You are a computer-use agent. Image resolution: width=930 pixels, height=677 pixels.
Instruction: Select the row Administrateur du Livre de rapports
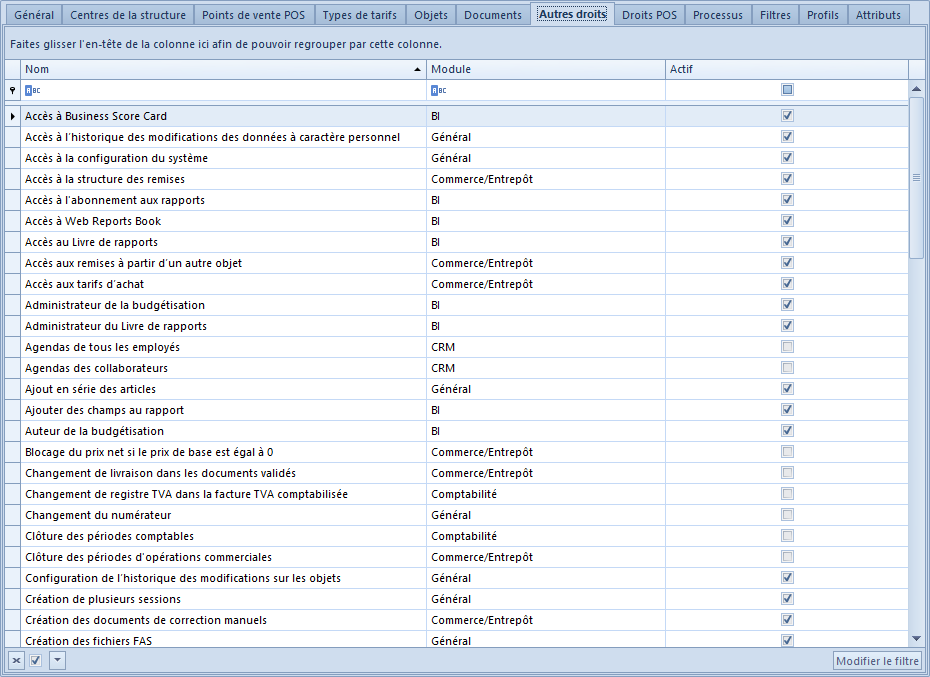[x=456, y=326]
